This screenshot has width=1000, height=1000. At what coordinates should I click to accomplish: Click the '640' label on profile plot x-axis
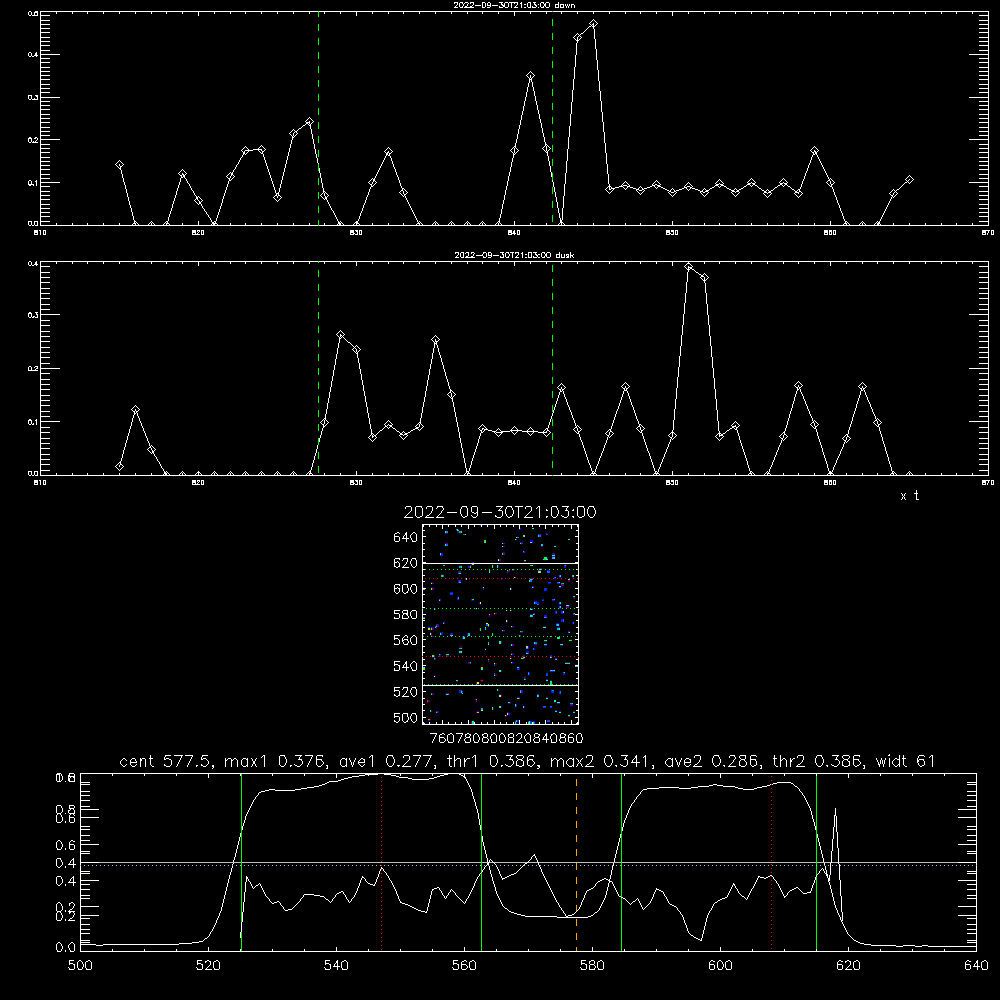(976, 966)
